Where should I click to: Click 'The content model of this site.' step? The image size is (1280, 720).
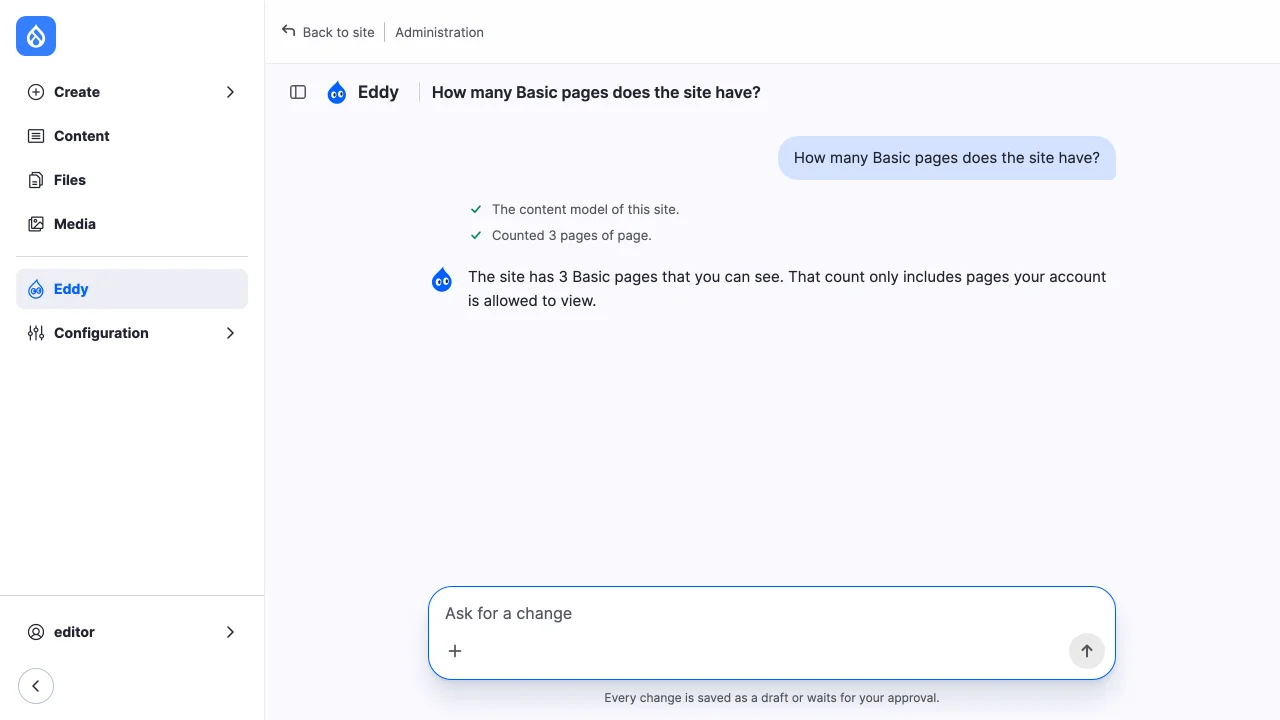pyautogui.click(x=585, y=209)
